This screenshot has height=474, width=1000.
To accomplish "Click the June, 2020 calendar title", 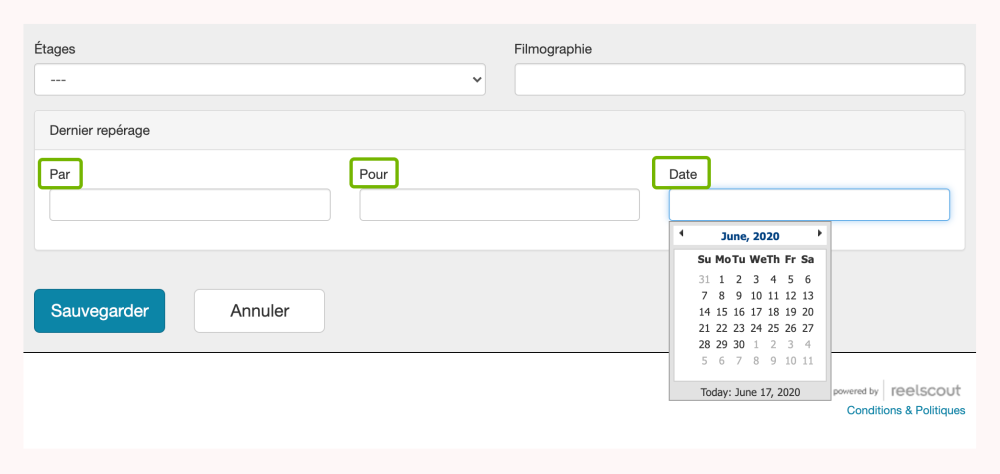I will tap(750, 236).
